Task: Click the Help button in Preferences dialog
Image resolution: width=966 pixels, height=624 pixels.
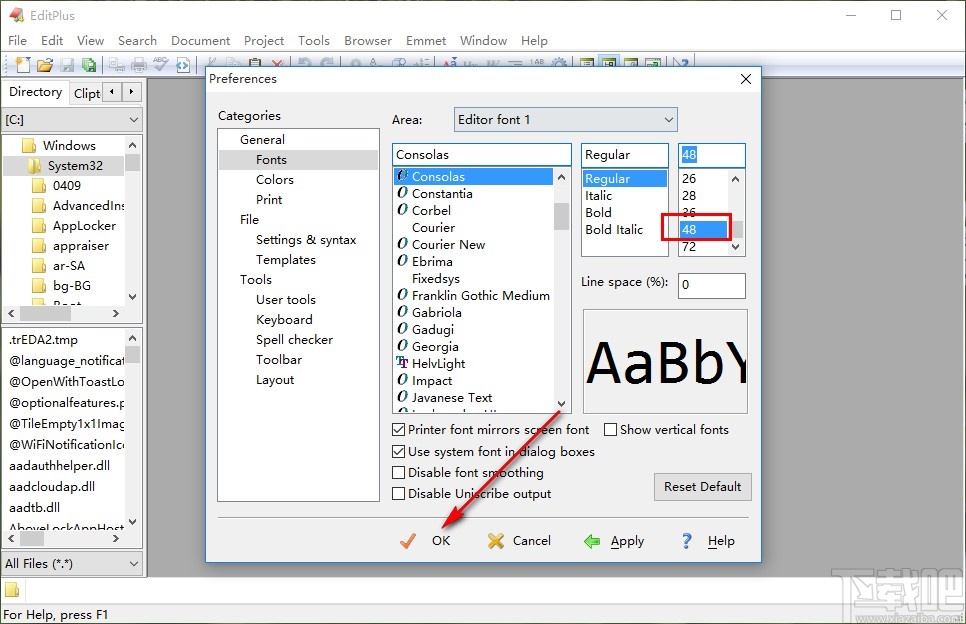Action: click(708, 541)
